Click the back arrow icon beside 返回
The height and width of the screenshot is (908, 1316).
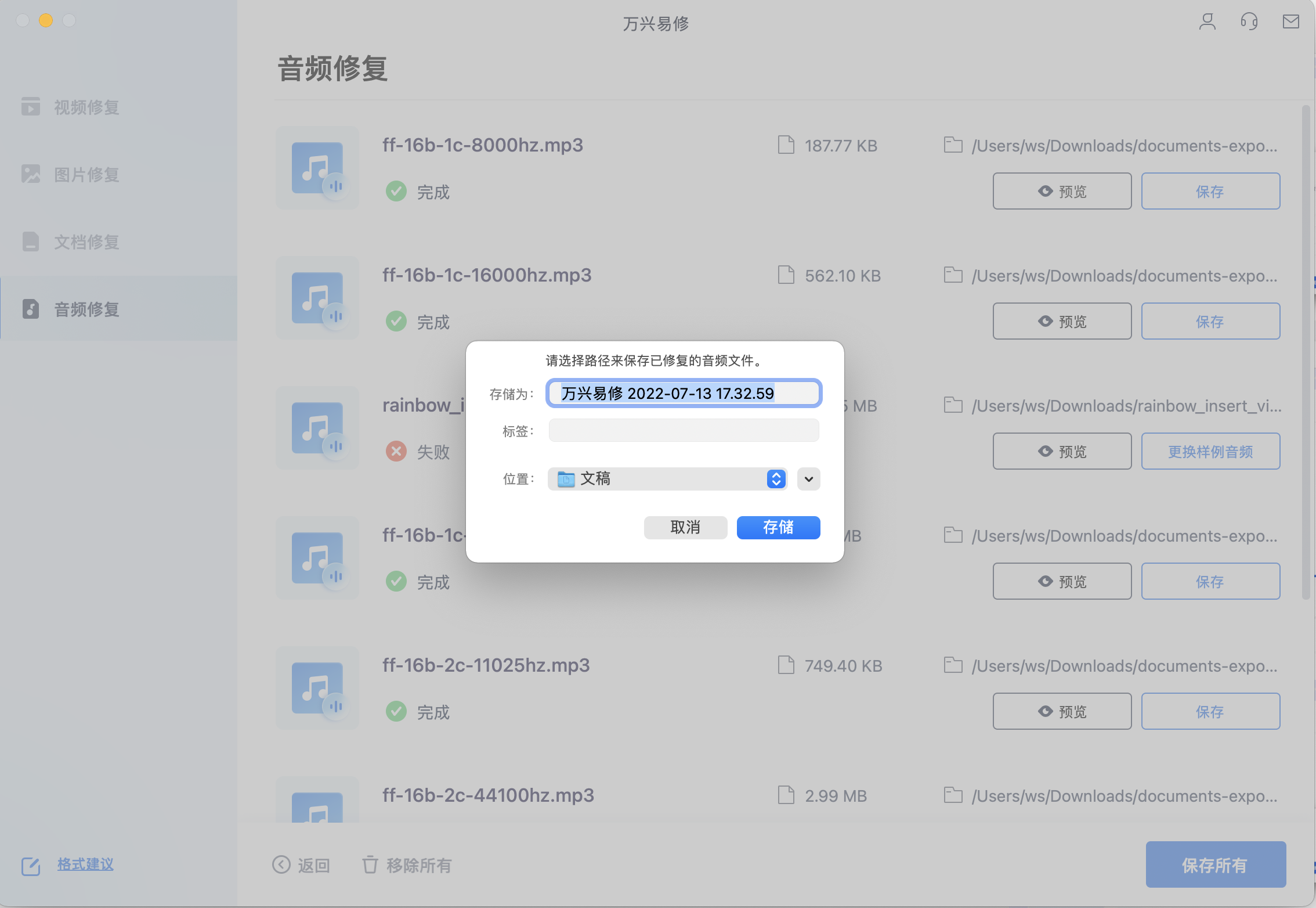tap(282, 864)
